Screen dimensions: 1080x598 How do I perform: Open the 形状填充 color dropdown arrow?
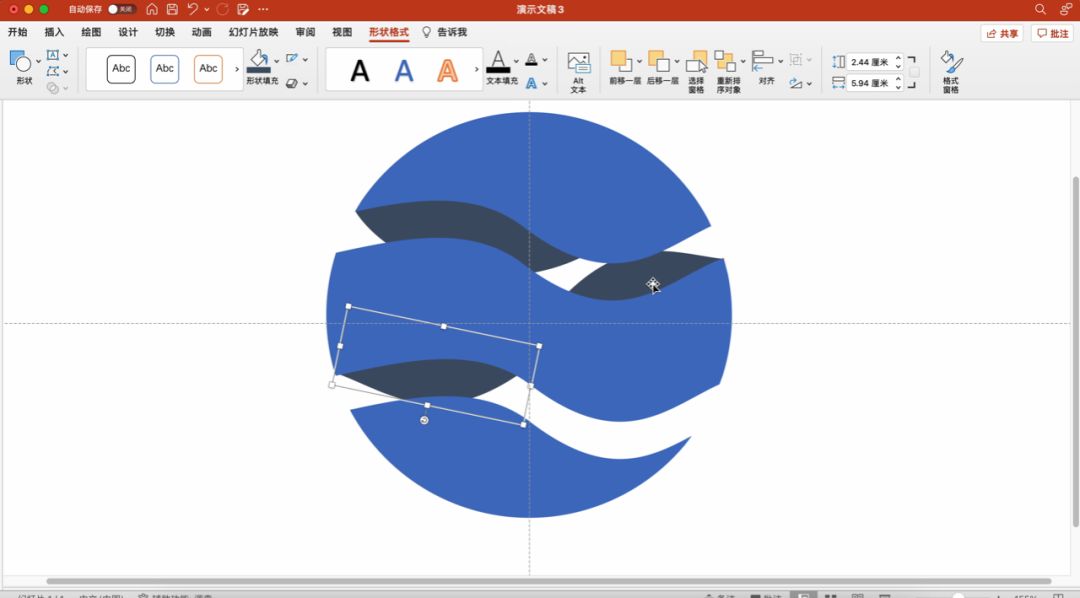pos(277,61)
